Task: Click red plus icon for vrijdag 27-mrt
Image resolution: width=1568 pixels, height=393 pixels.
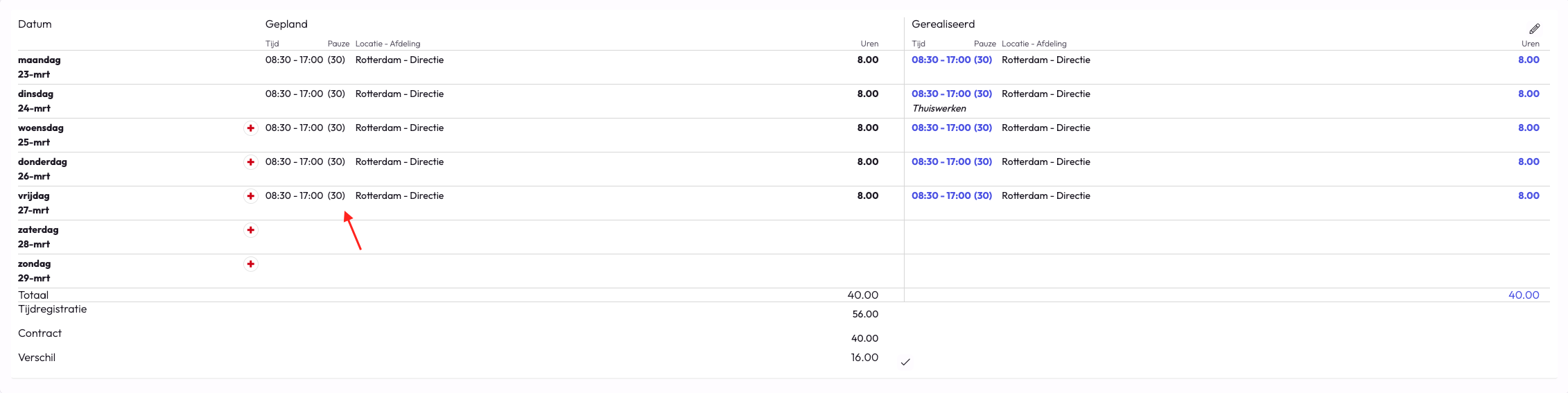Action: click(x=251, y=196)
